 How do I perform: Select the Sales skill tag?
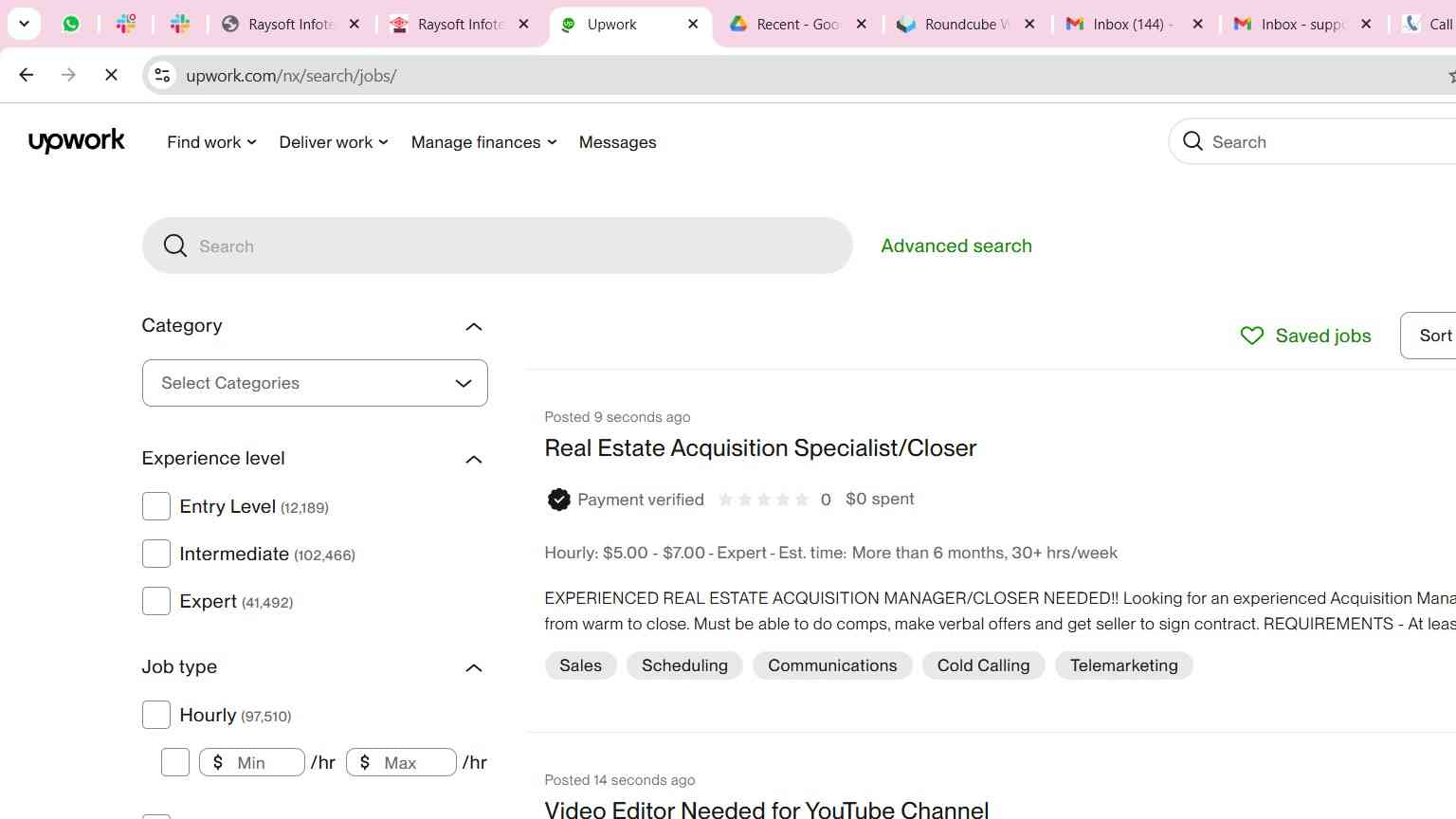[x=580, y=665]
